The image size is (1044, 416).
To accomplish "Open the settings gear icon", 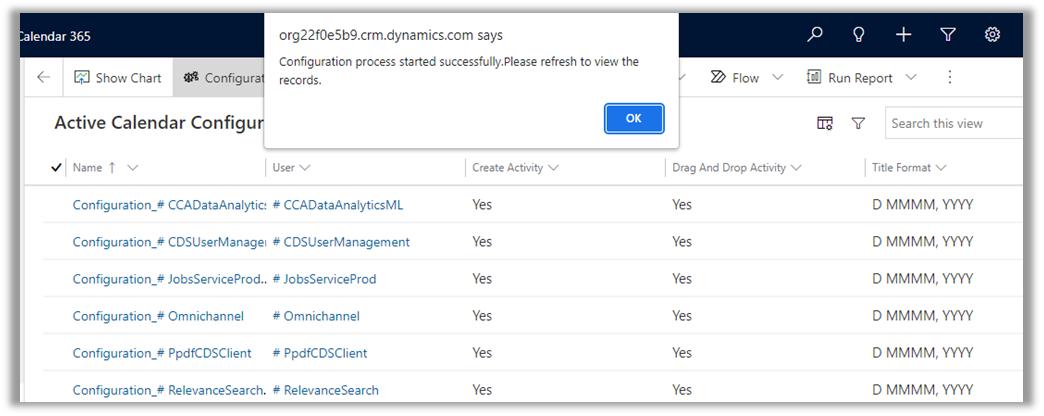I will point(992,35).
